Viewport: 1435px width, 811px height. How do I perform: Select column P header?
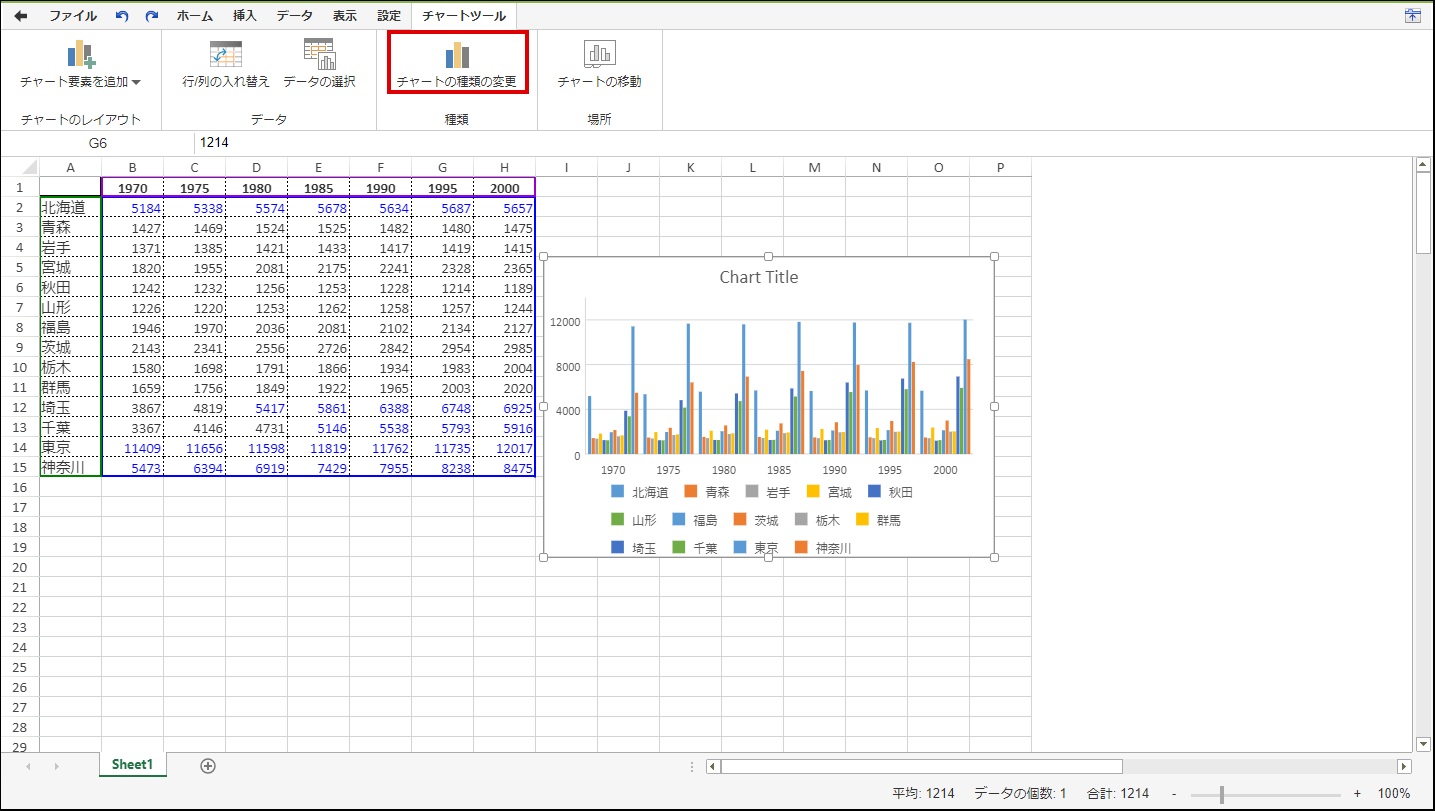pos(1000,167)
